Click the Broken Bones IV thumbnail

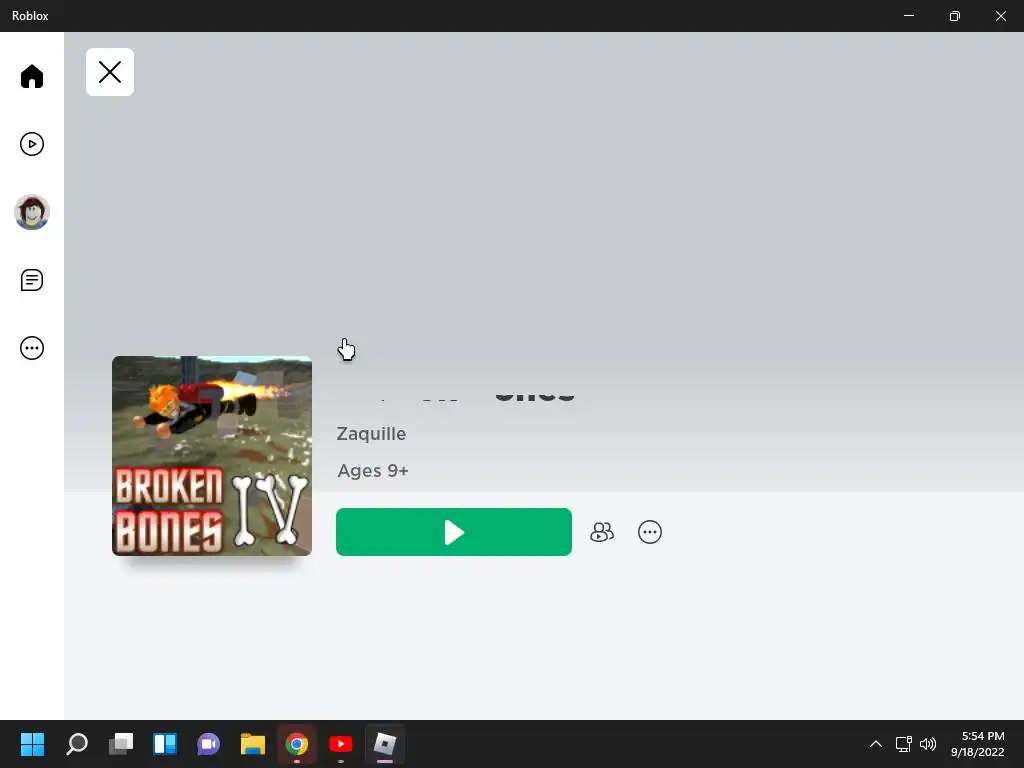212,456
